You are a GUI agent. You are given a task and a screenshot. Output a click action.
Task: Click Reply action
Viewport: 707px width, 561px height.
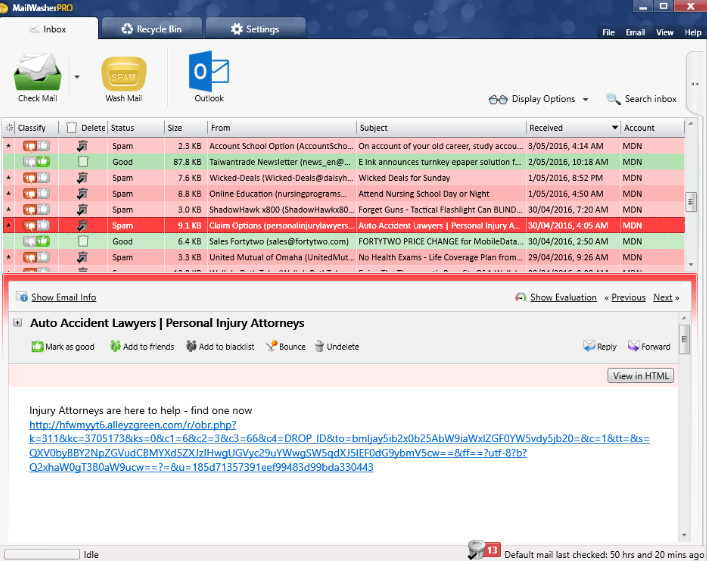tap(600, 346)
